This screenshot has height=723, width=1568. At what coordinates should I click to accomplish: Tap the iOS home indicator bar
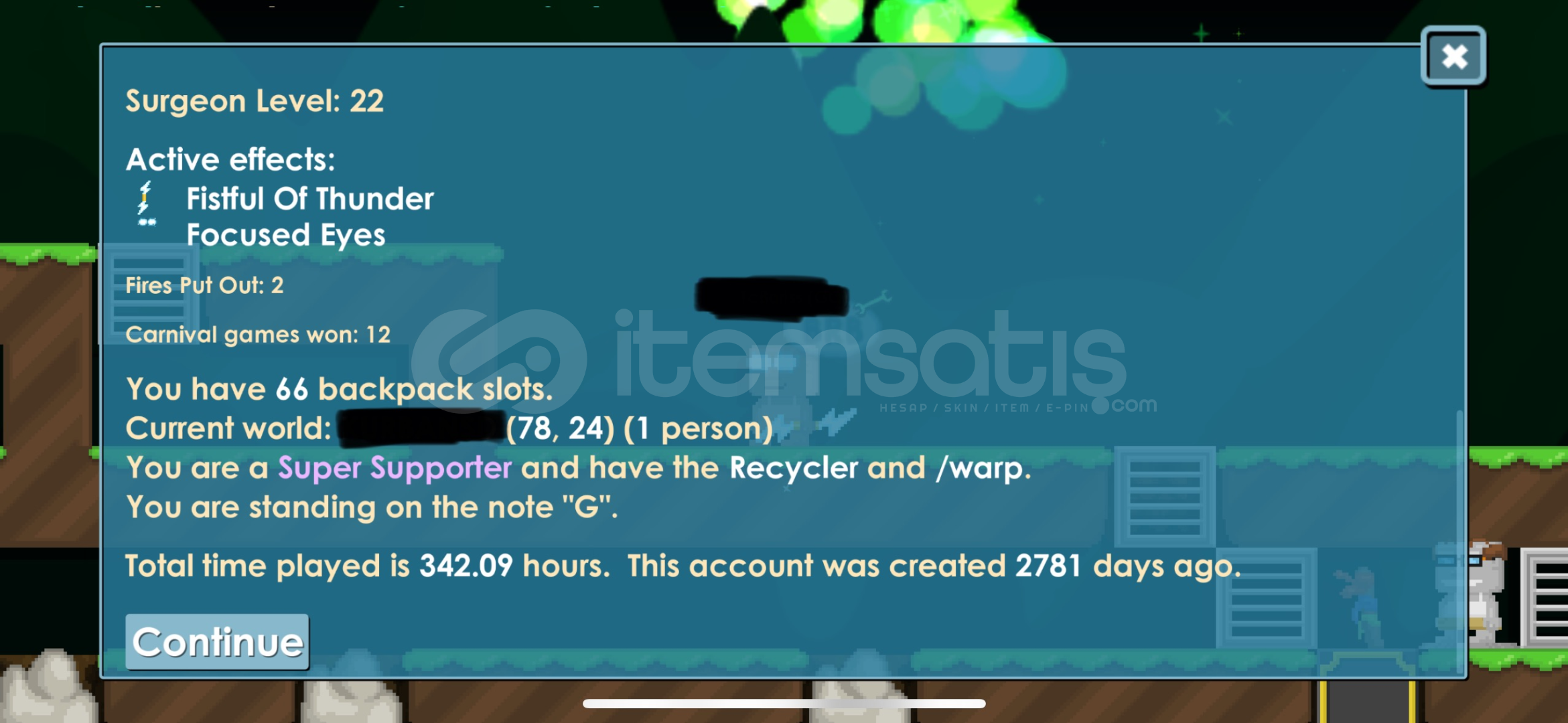(784, 703)
